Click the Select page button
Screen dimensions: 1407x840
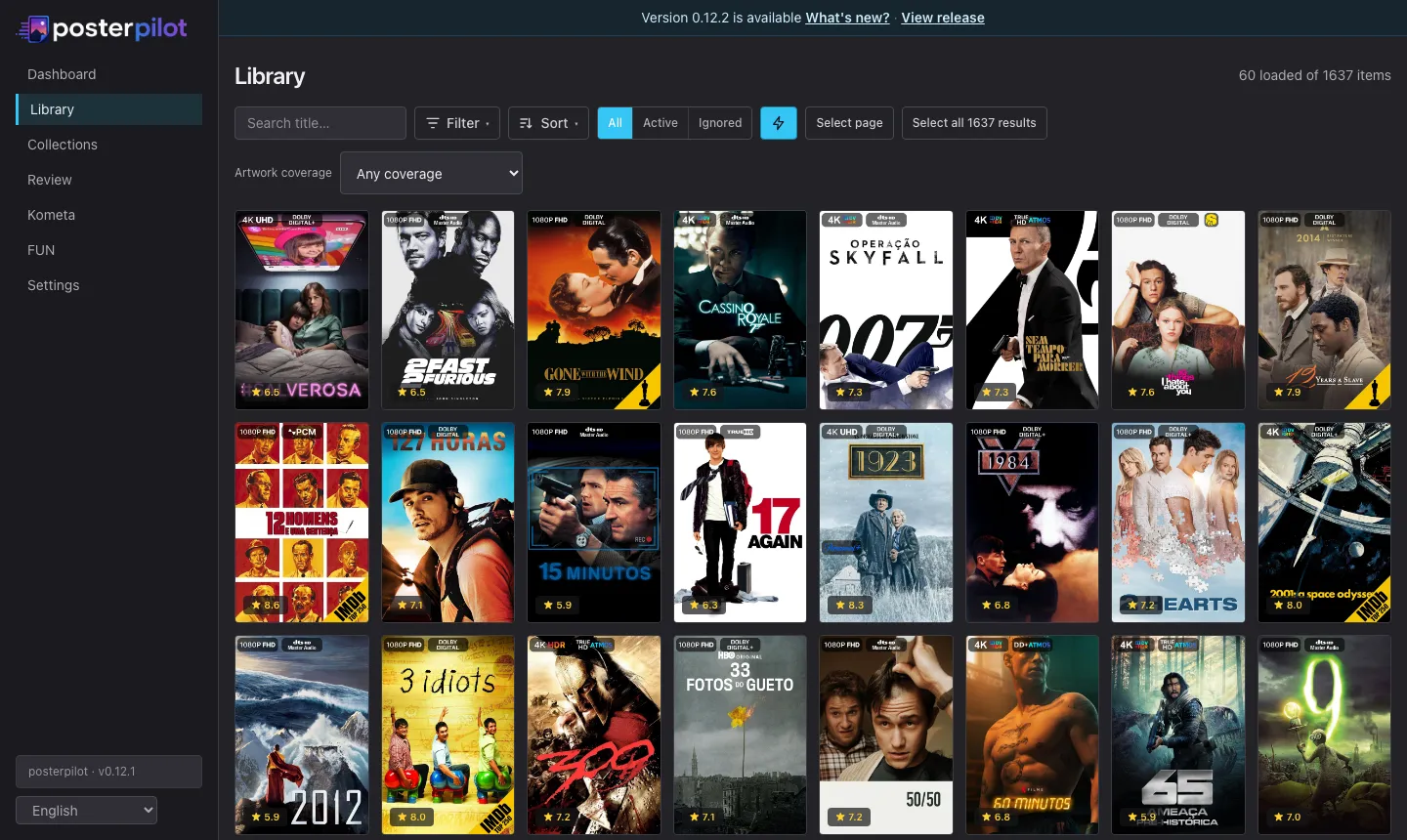click(849, 123)
